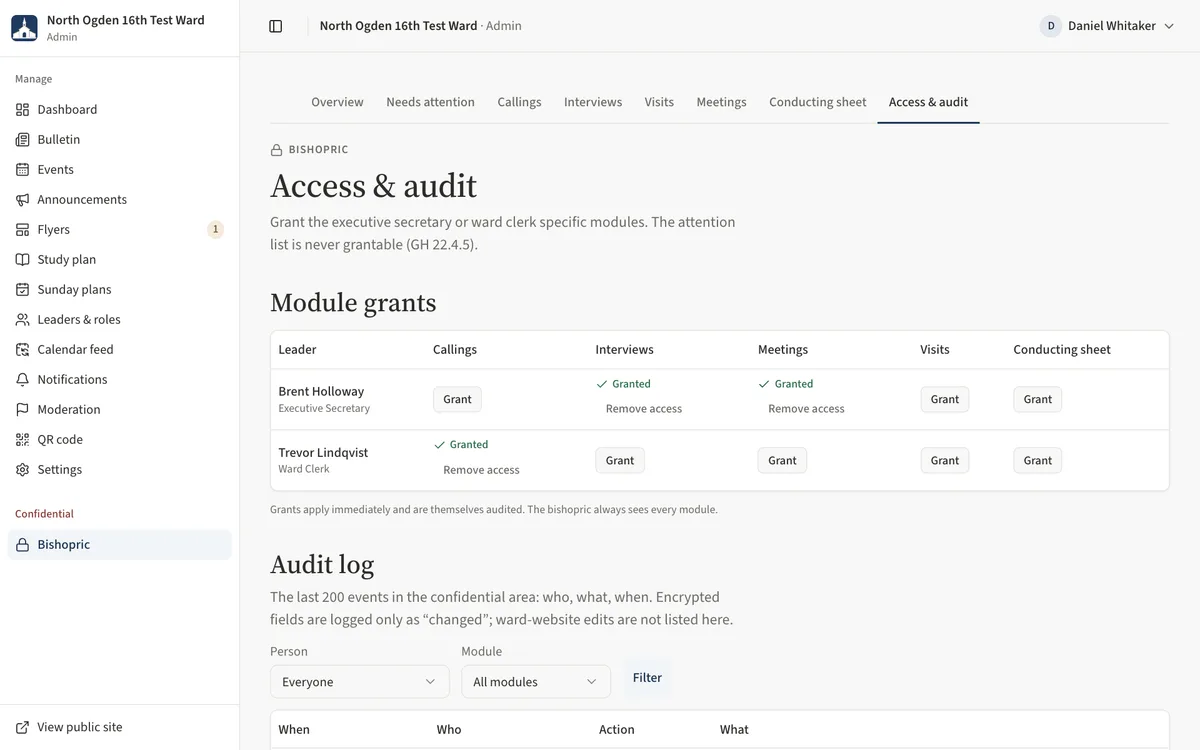Click the Ward Clerk role label

click(x=304, y=469)
